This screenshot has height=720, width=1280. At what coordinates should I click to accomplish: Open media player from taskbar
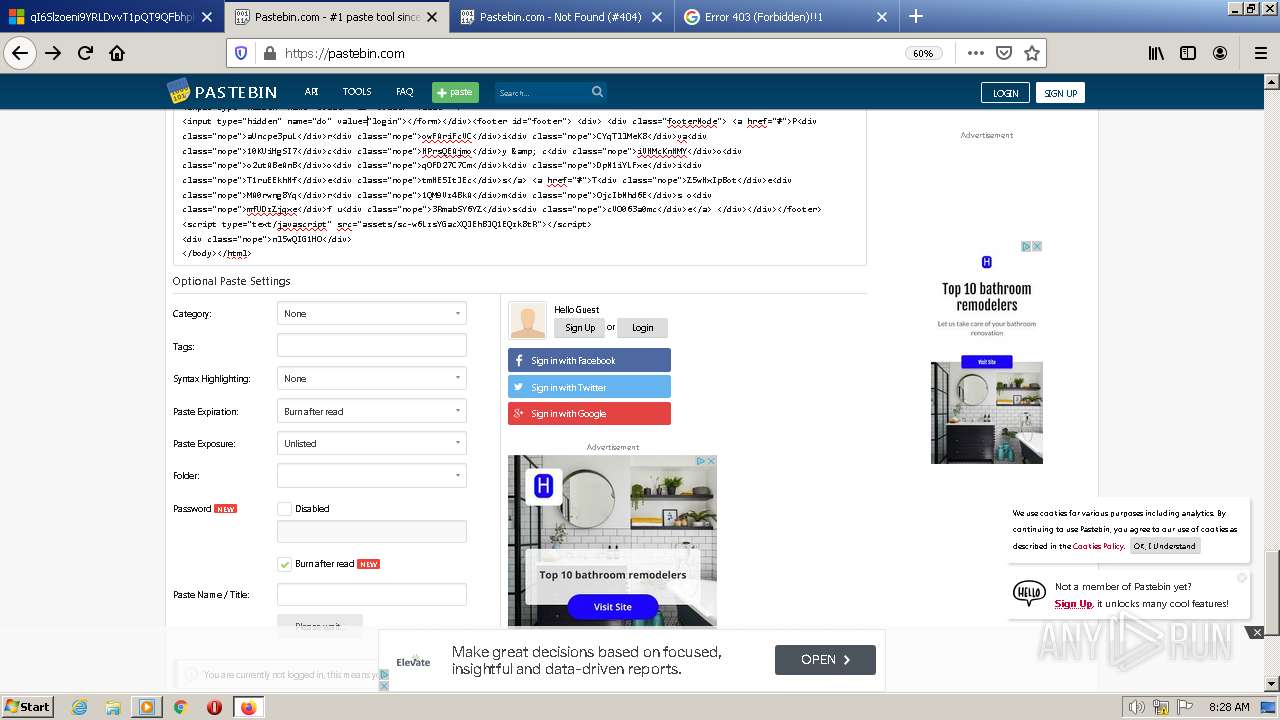147,707
